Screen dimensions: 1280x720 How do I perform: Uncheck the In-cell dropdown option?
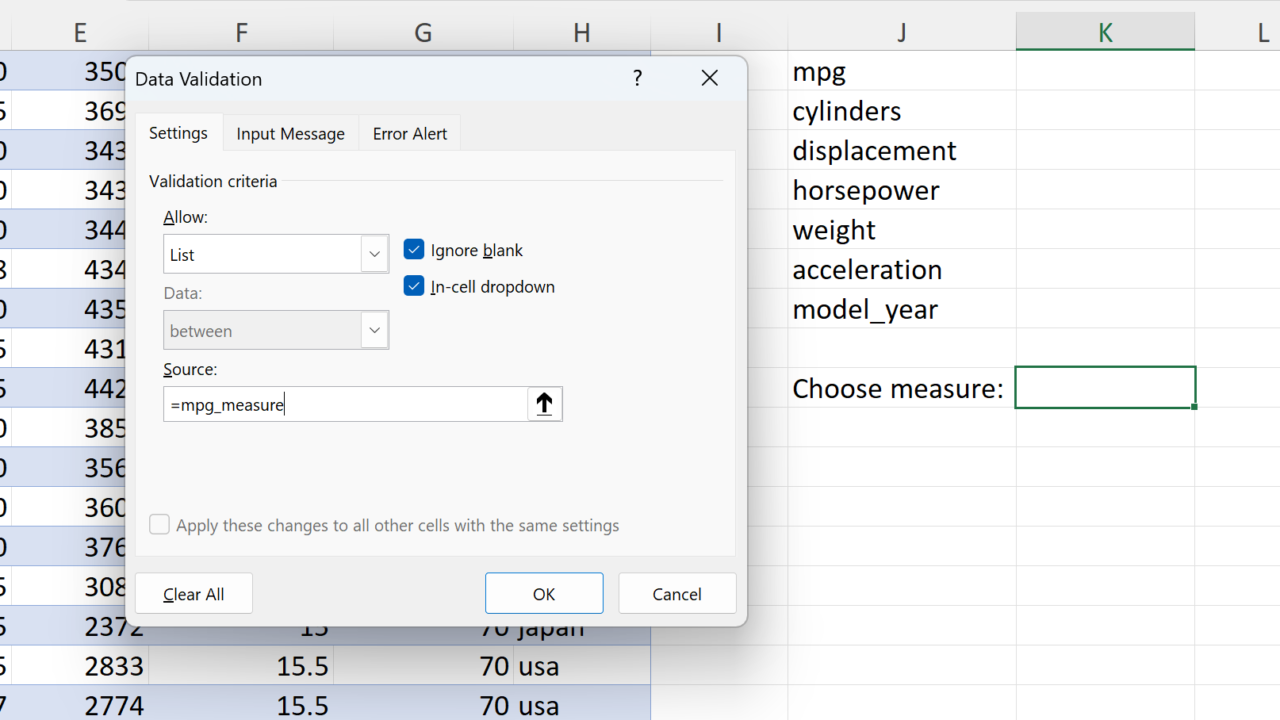click(414, 287)
